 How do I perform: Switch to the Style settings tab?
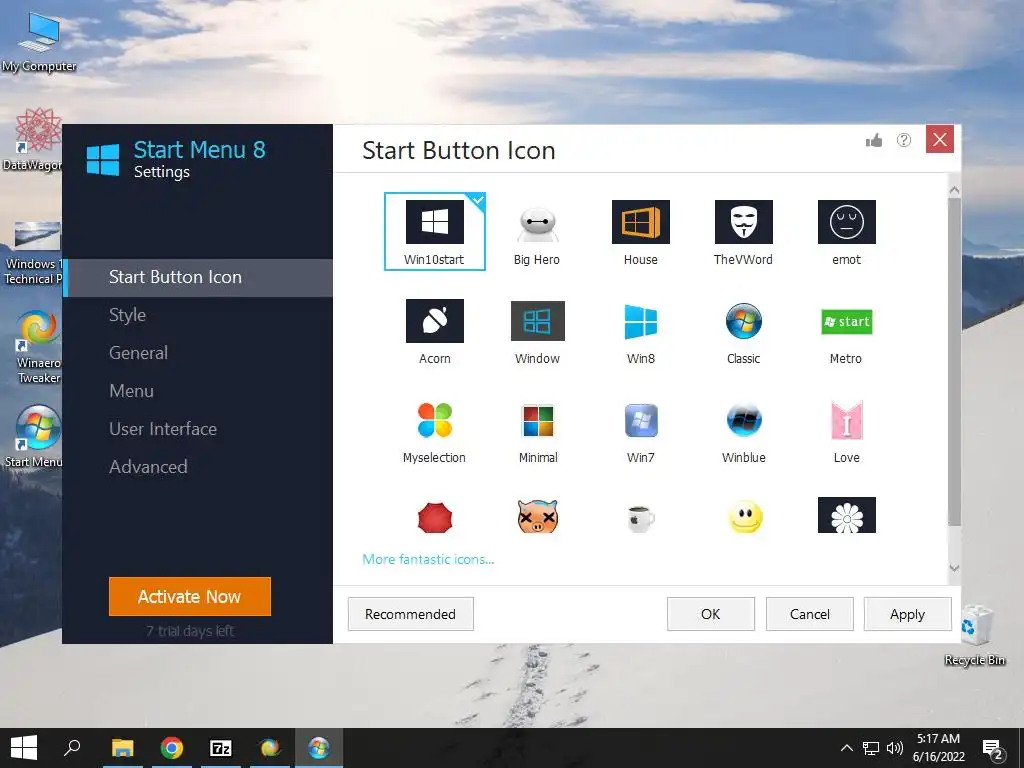point(198,315)
